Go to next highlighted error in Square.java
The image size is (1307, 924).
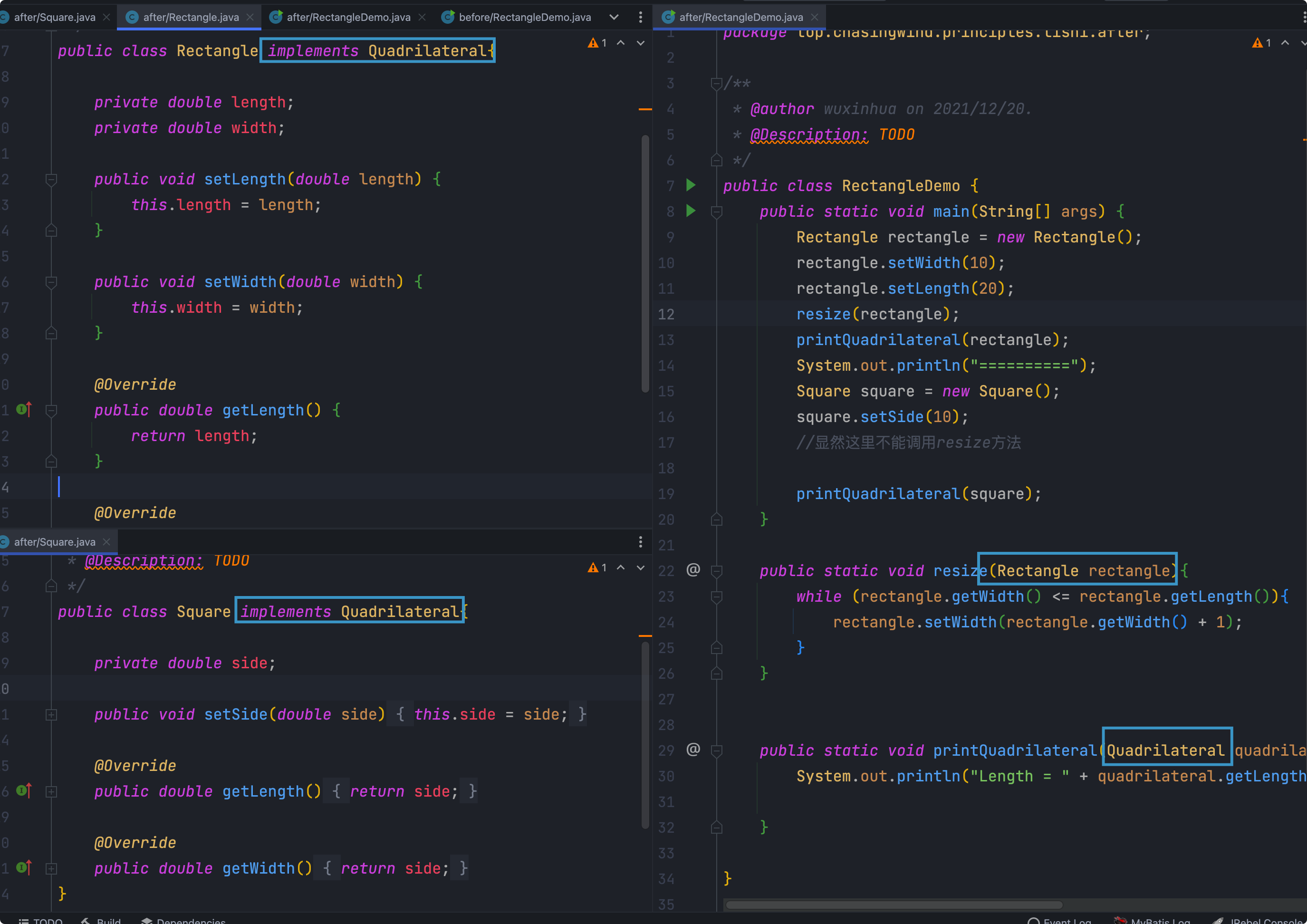[x=640, y=568]
